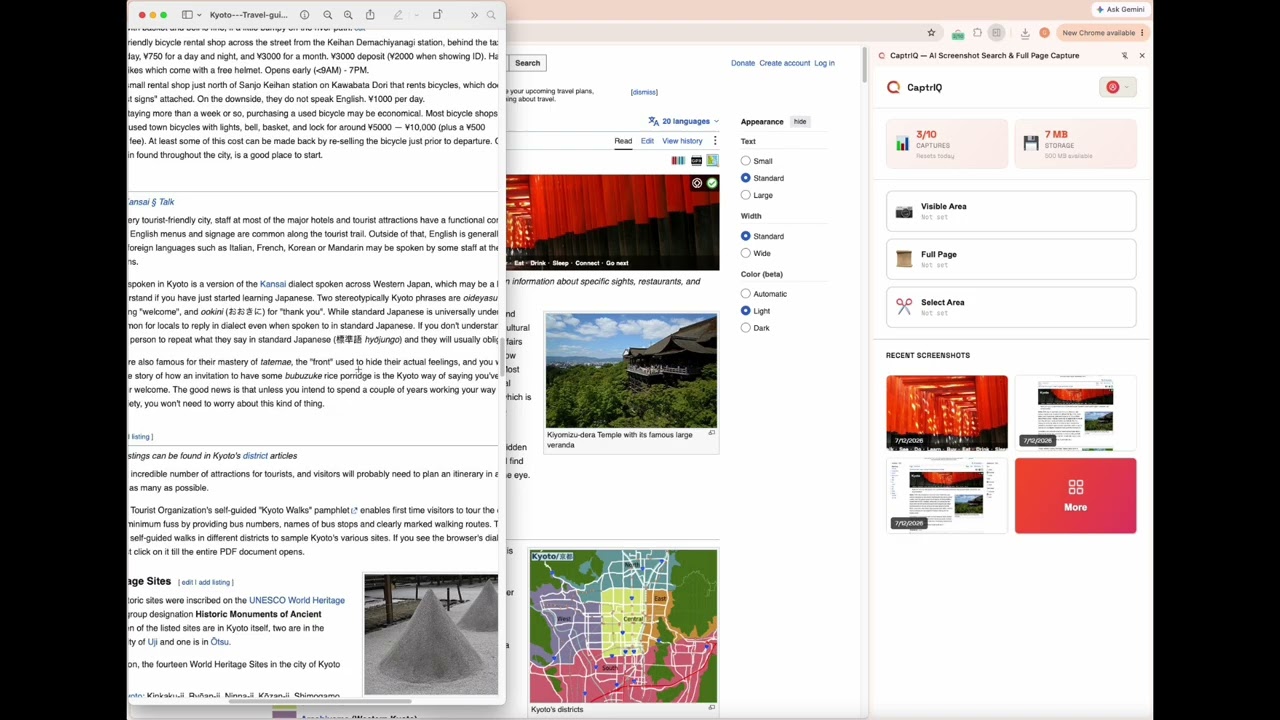Select Standard text size

pyautogui.click(x=746, y=178)
